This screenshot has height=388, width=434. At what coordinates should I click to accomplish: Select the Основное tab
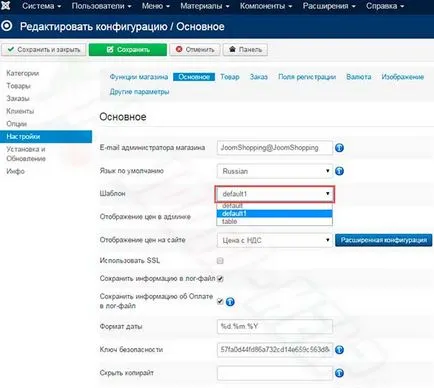[x=194, y=77]
